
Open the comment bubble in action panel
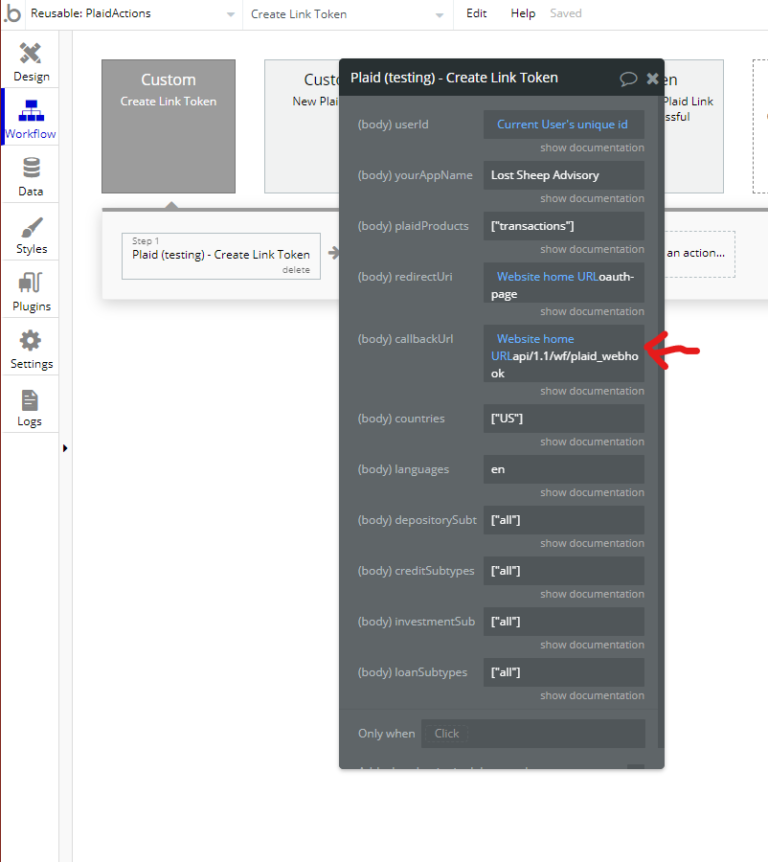point(628,79)
